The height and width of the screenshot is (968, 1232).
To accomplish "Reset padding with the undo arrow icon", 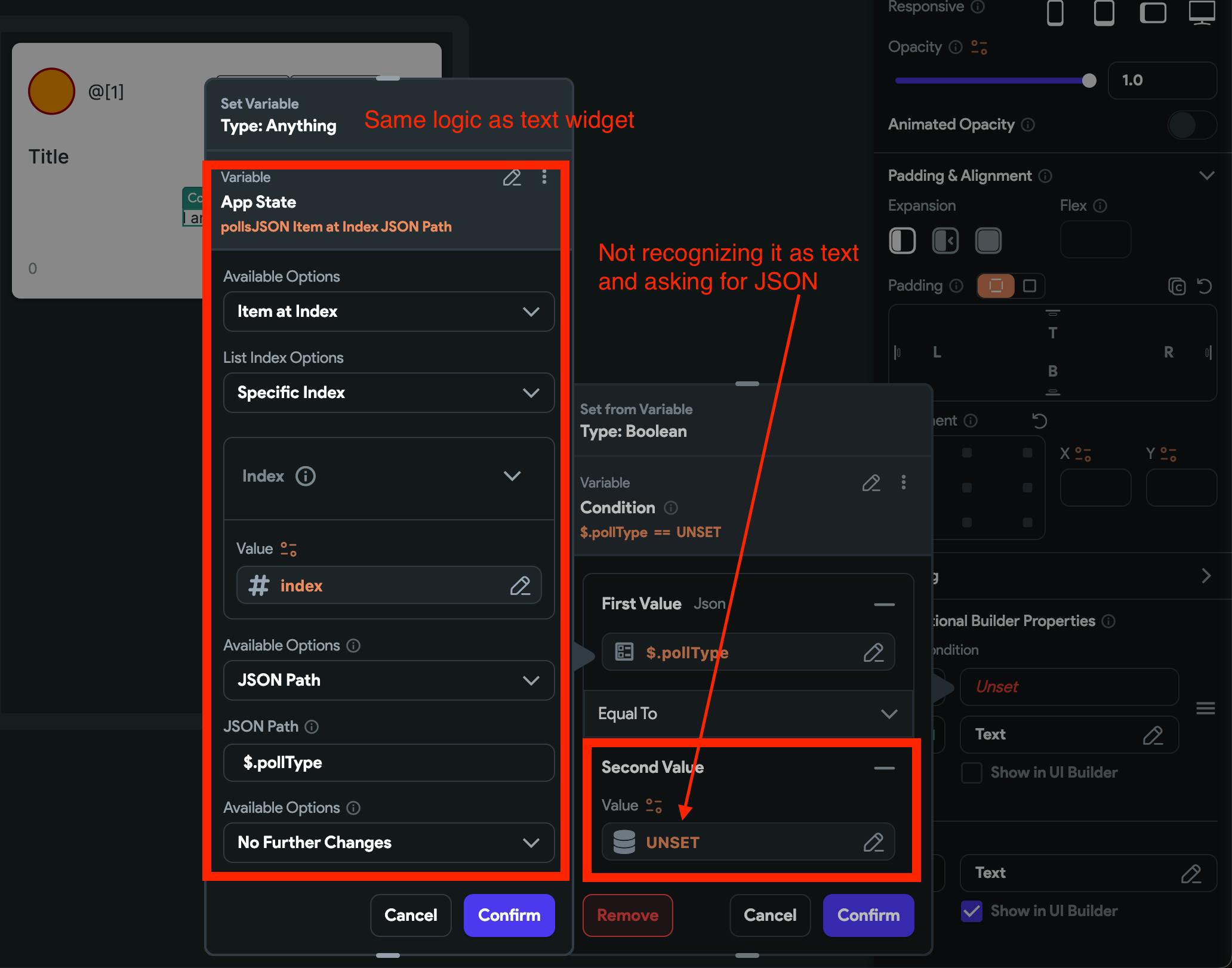I will (x=1205, y=286).
